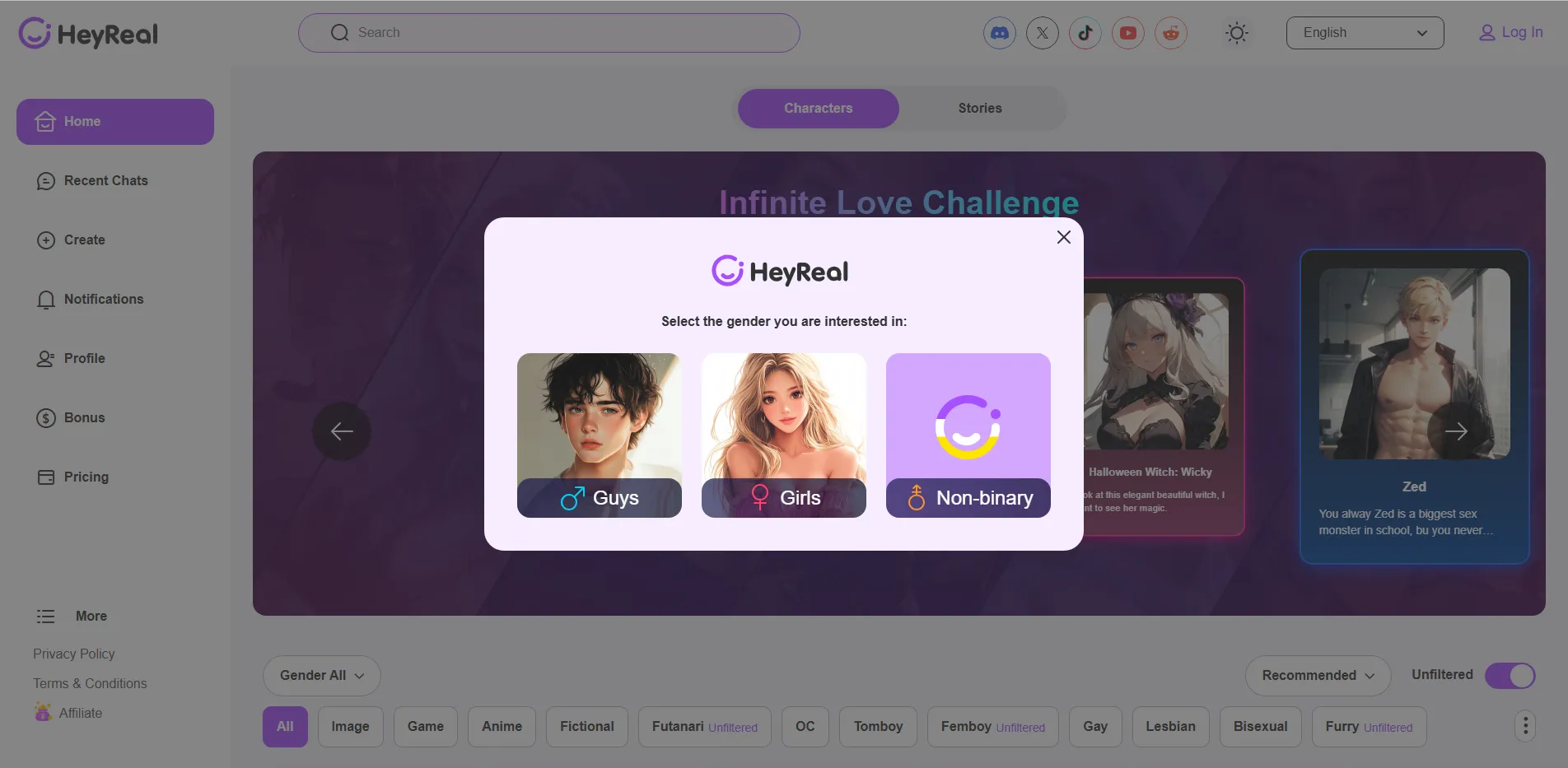
Task: Open the Recommended sorting dropdown
Action: point(1317,675)
